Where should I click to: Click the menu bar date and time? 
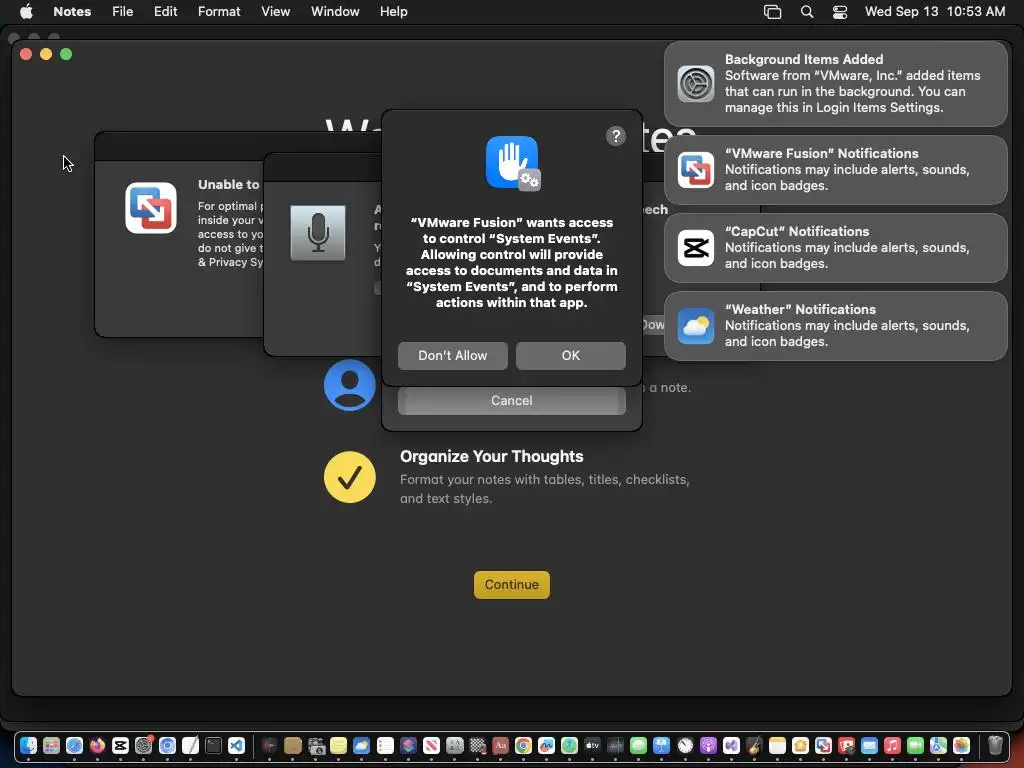[x=935, y=12]
